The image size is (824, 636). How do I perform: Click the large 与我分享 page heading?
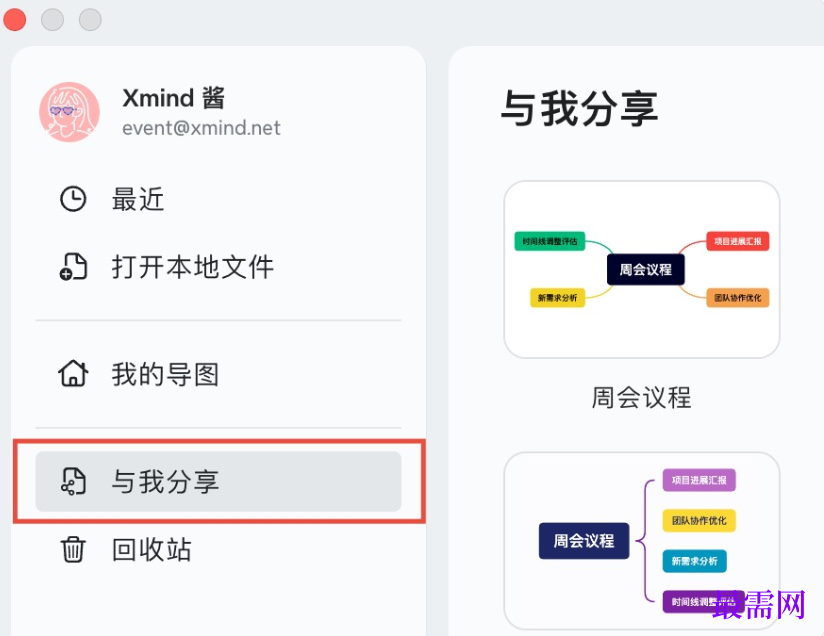click(x=579, y=108)
